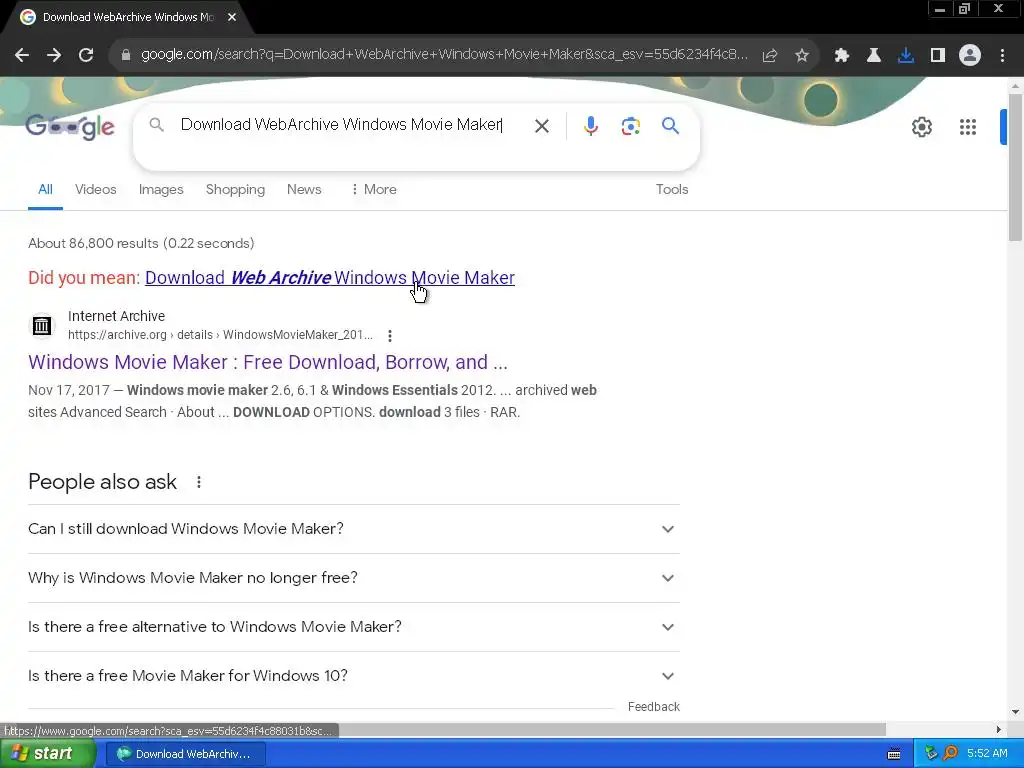
Task: Click the 'About 86,800 results' text
Action: [141, 244]
